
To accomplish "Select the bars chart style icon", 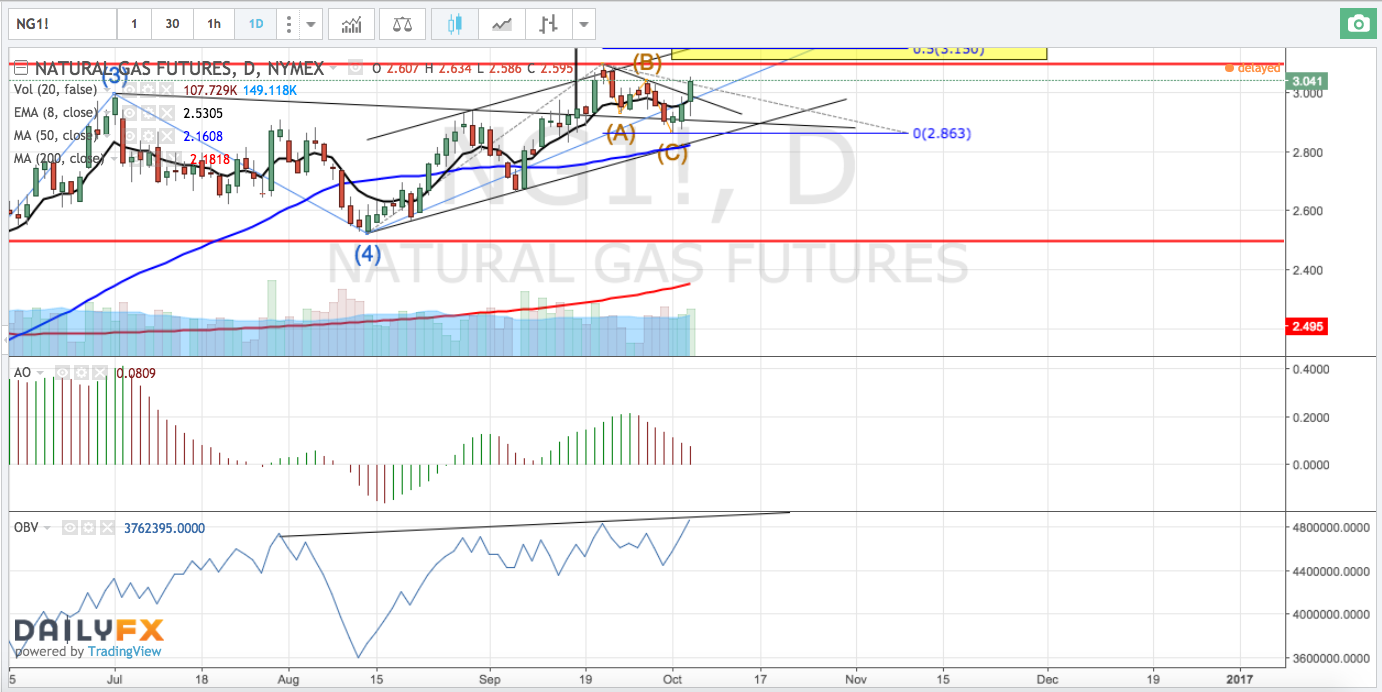I will coord(548,23).
